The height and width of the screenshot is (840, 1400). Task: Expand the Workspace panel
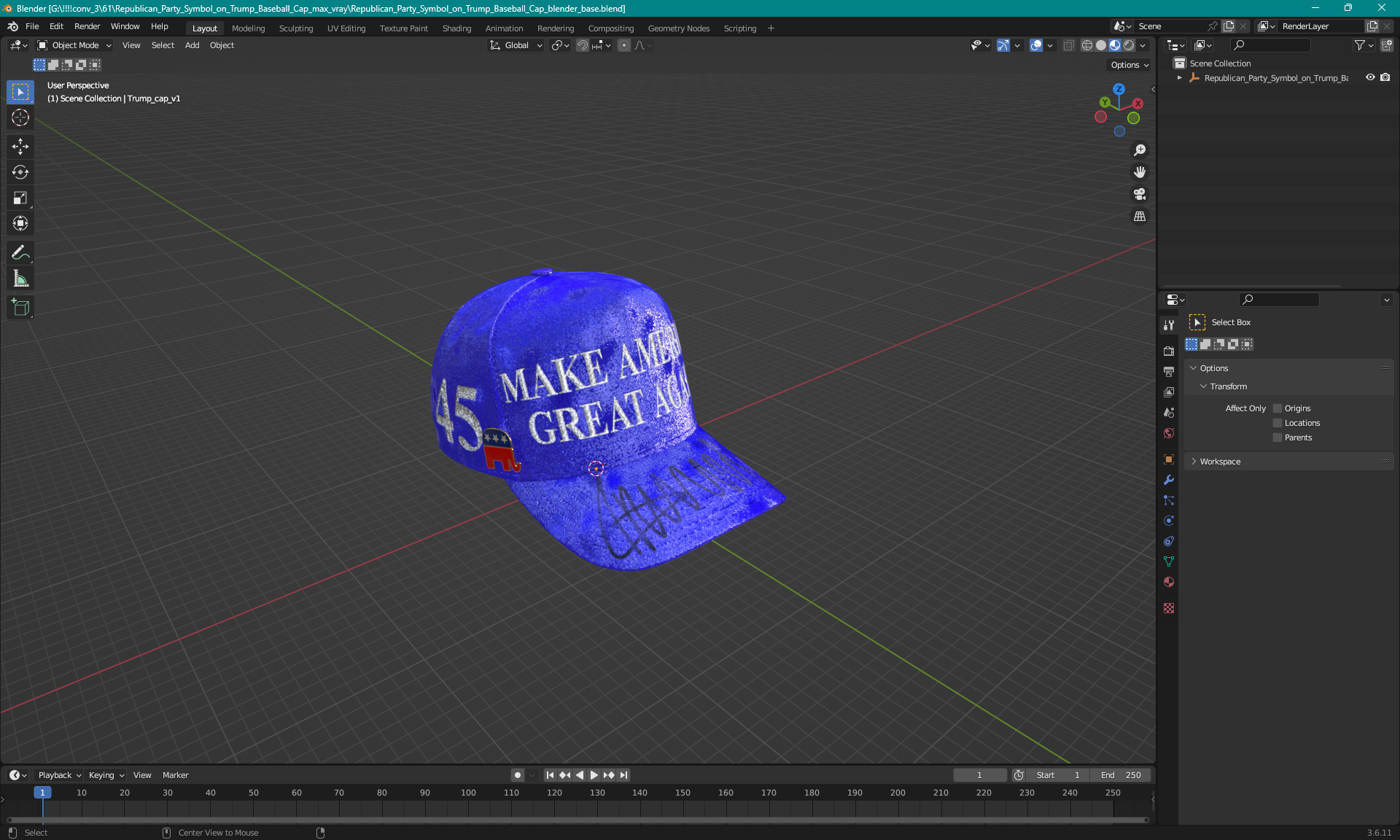tap(1194, 462)
